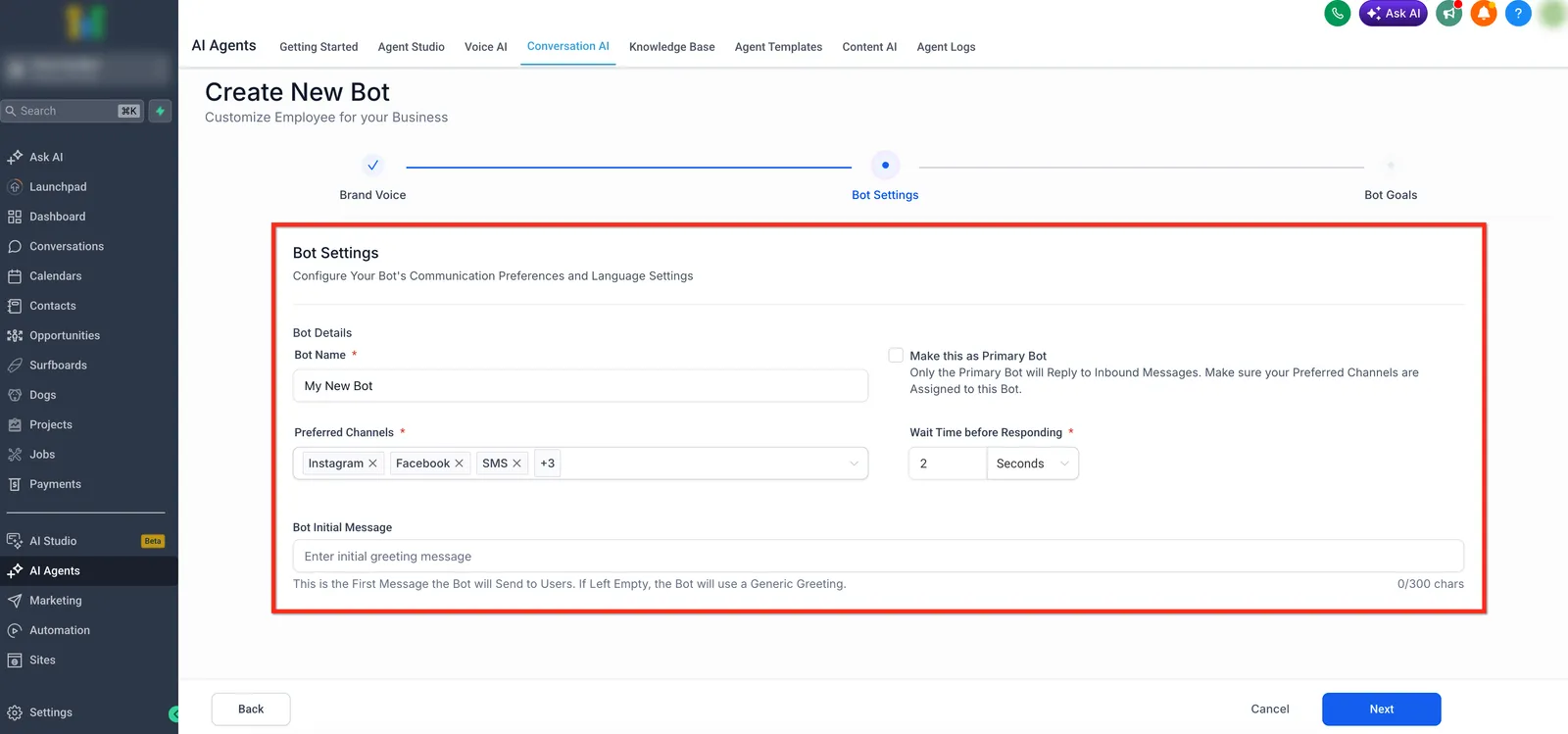Viewport: 1568px width, 734px height.
Task: Click the Surfboards sidebar icon
Action: 15,366
